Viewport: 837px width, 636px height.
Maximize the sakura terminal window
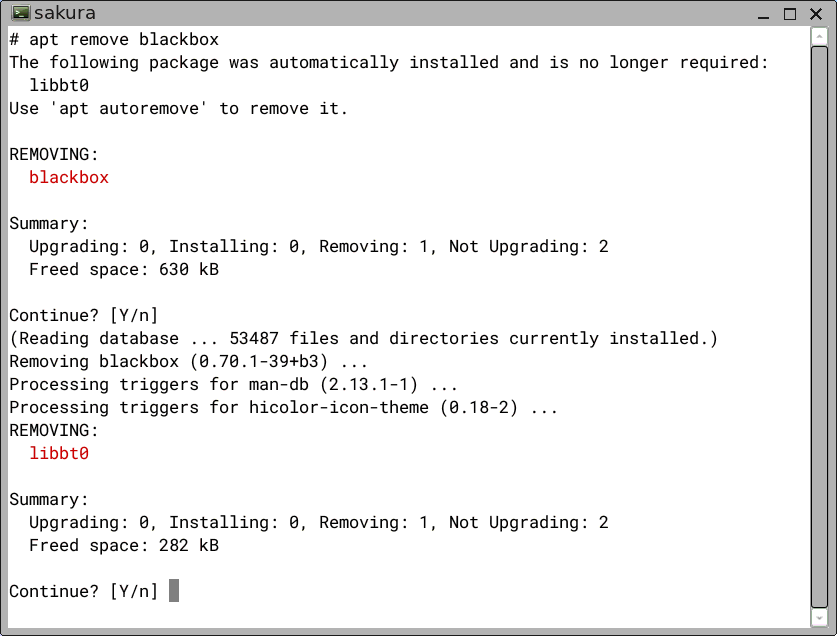pos(790,14)
